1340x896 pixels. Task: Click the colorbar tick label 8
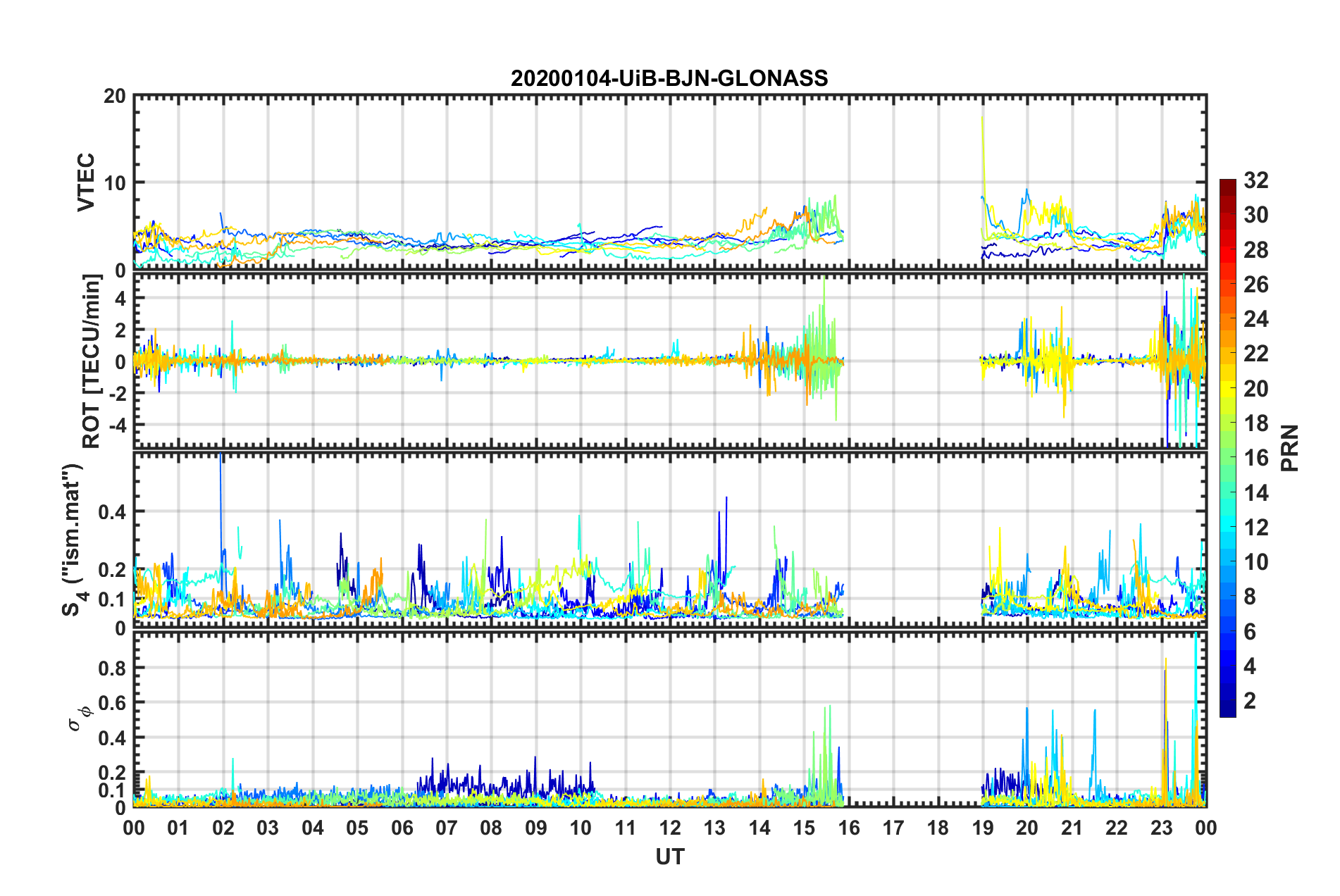1250,597
